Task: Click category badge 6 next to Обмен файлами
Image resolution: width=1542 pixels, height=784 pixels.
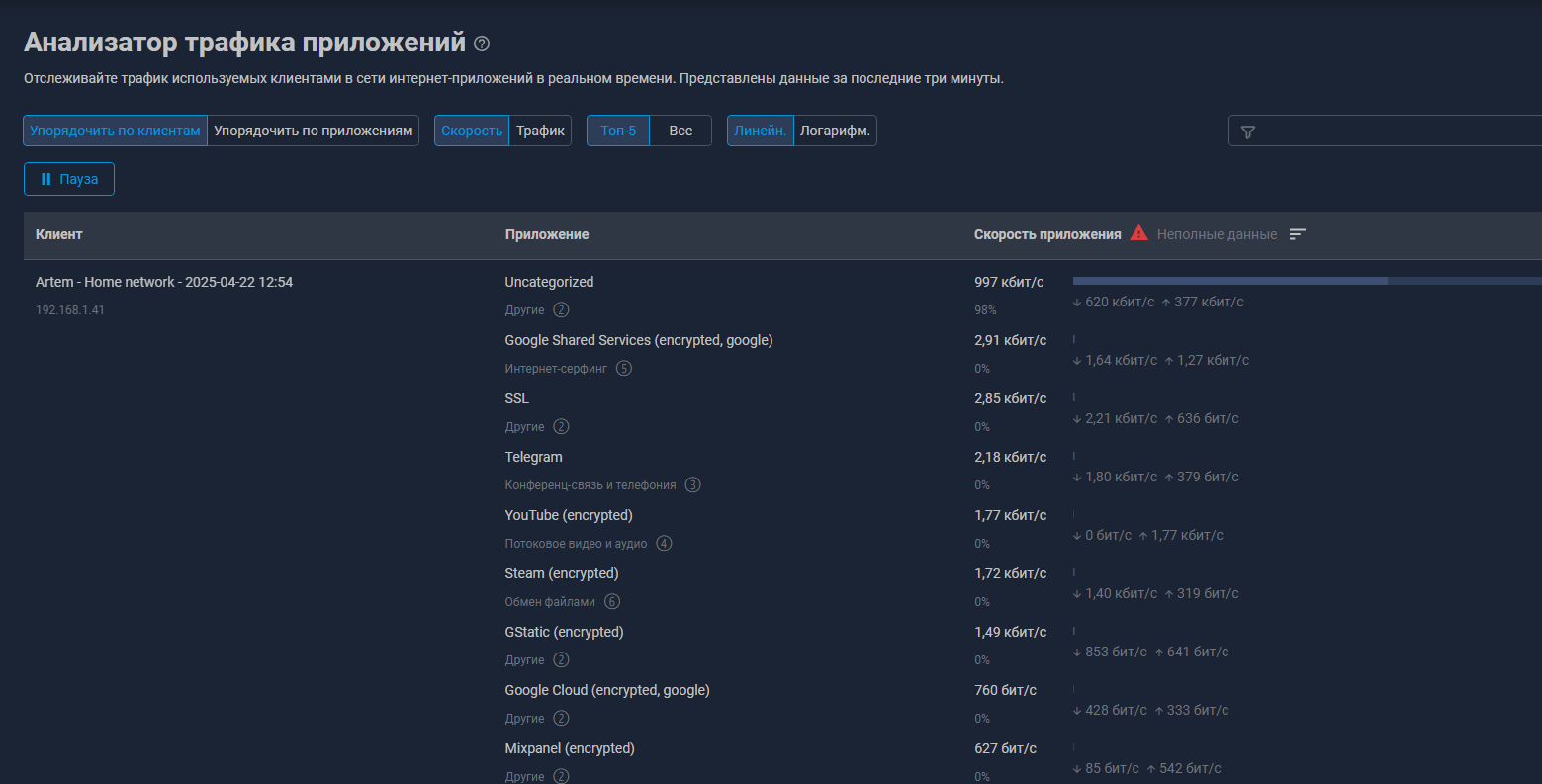Action: pyautogui.click(x=612, y=602)
